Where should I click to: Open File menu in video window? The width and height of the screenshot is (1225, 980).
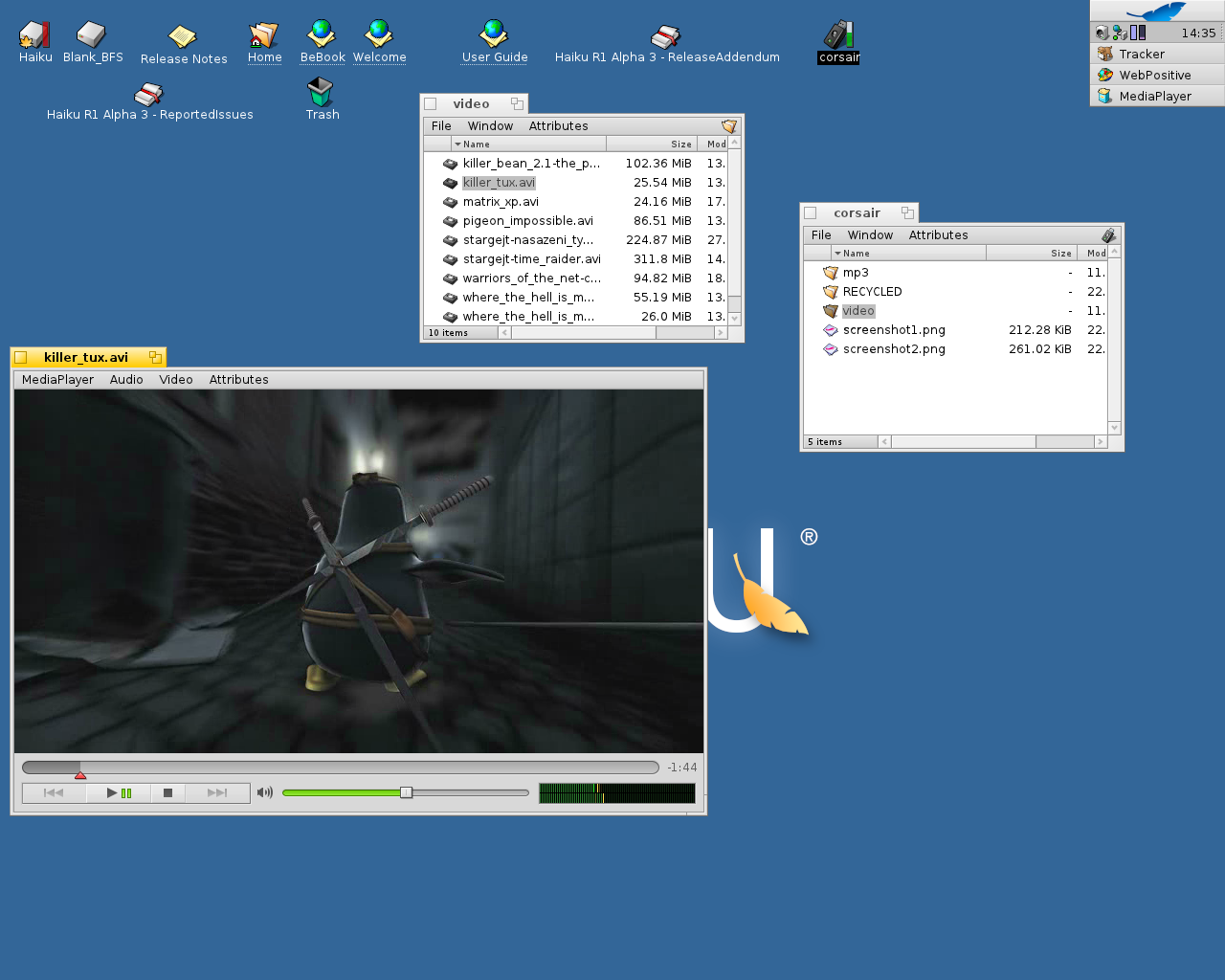(x=441, y=125)
